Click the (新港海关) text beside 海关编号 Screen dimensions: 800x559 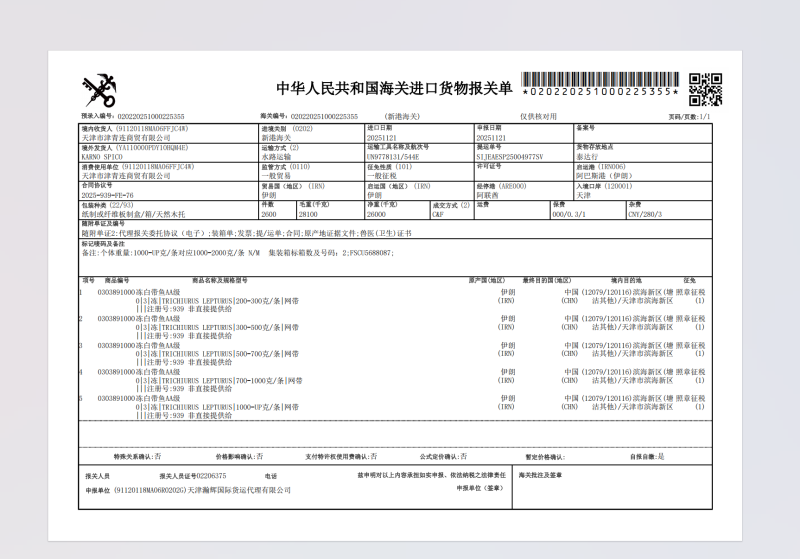pos(402,117)
